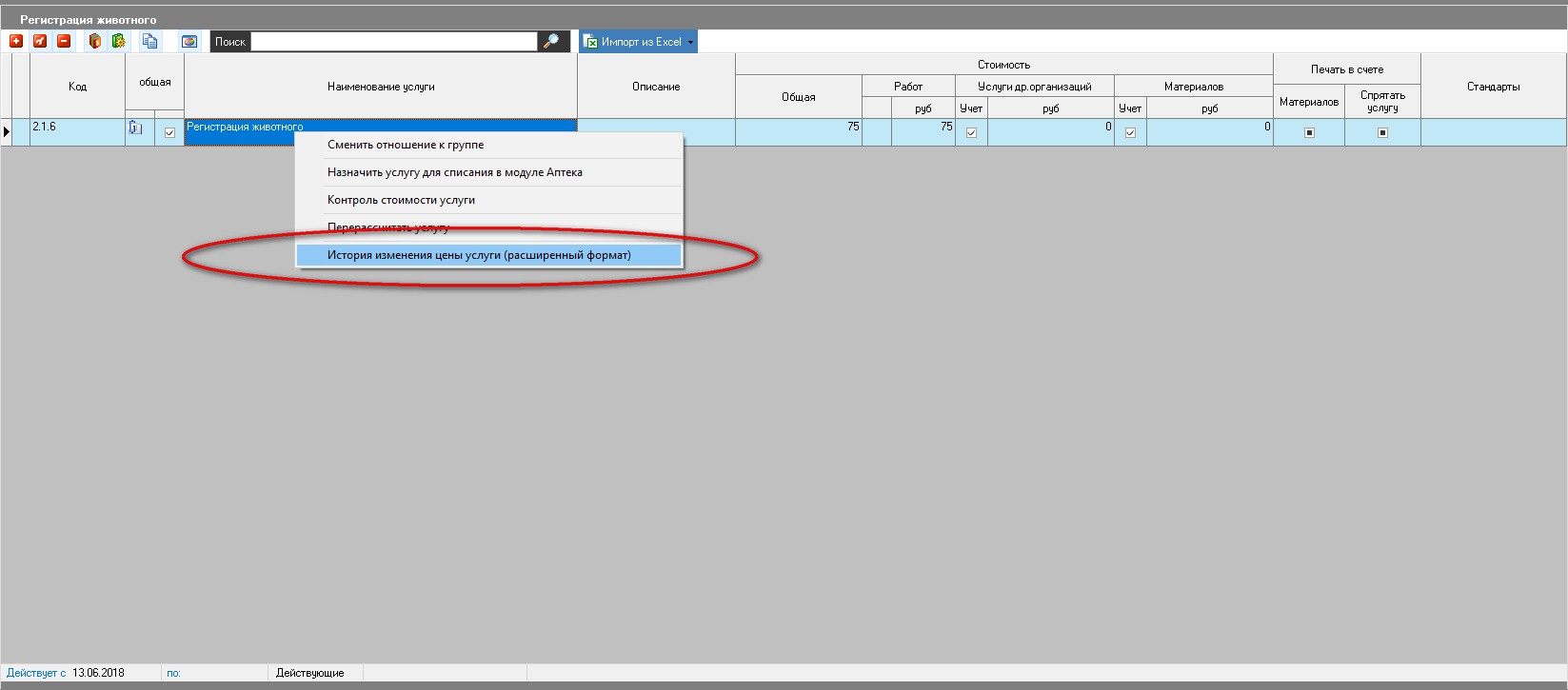This screenshot has height=690, width=1568.
Task: Click the red minus delete-service icon
Action: point(64,41)
